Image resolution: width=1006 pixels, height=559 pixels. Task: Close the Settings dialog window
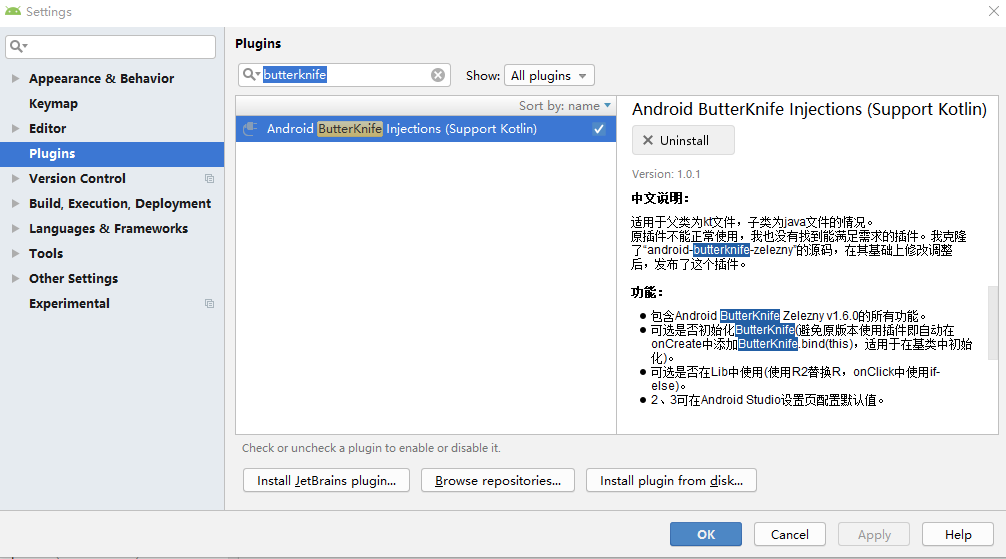(x=994, y=11)
